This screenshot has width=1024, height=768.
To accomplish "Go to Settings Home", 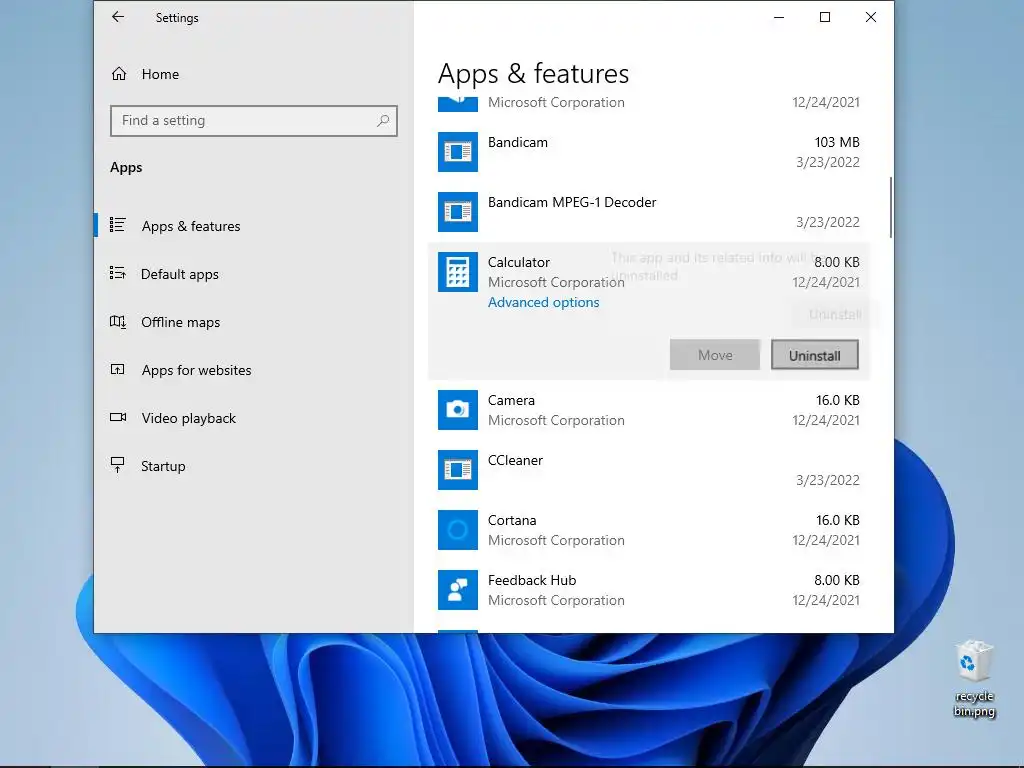I will pyautogui.click(x=160, y=74).
